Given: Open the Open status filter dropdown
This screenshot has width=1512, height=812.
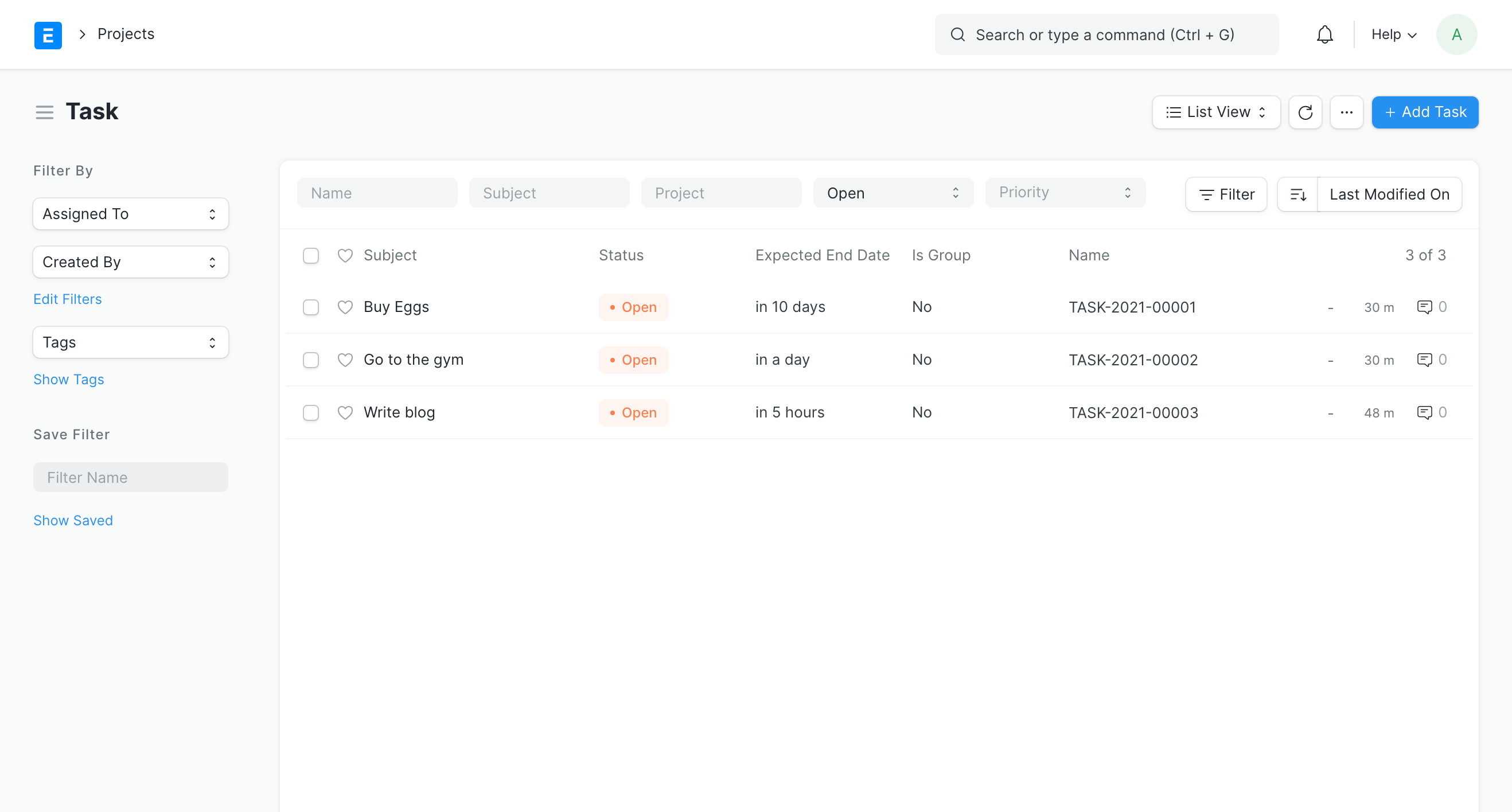Looking at the screenshot, I should pos(893,193).
